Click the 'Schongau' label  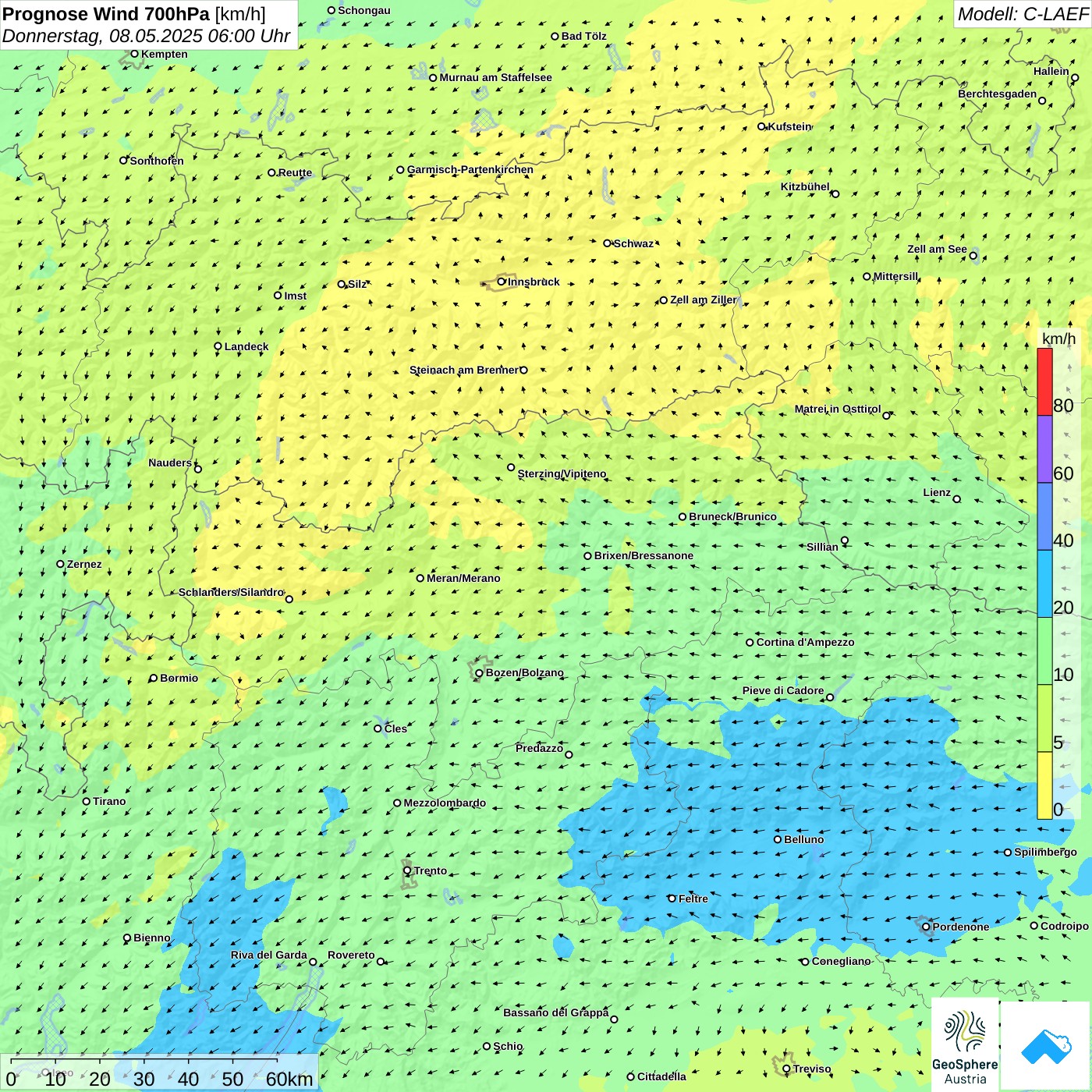pyautogui.click(x=364, y=10)
